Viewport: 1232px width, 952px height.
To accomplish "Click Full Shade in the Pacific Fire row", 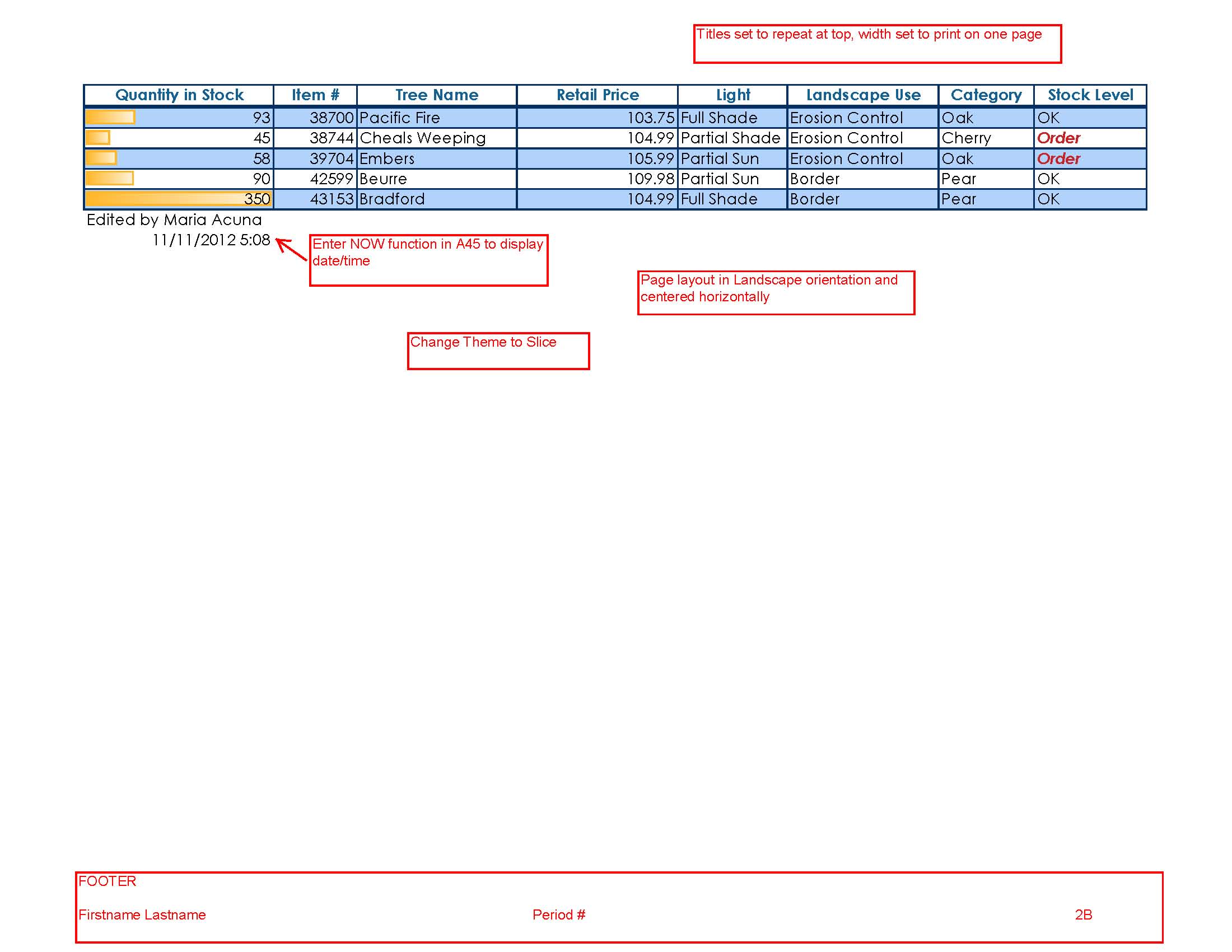I will pyautogui.click(x=733, y=118).
